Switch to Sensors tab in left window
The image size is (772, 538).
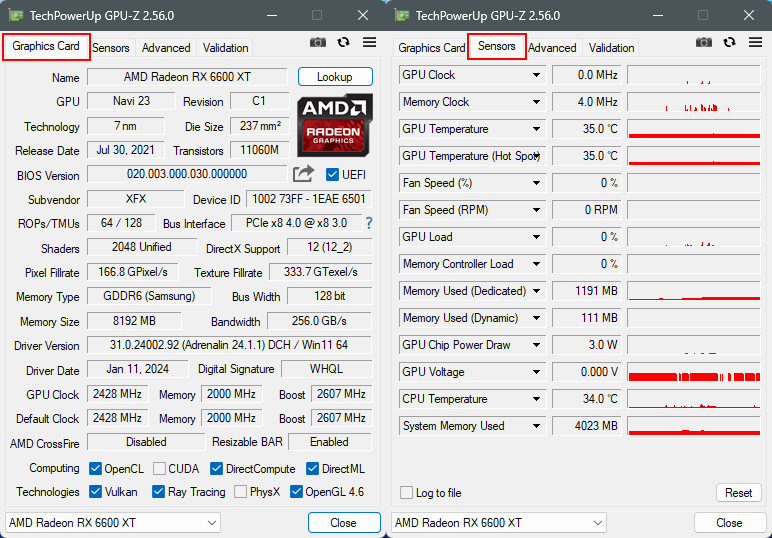pos(111,48)
